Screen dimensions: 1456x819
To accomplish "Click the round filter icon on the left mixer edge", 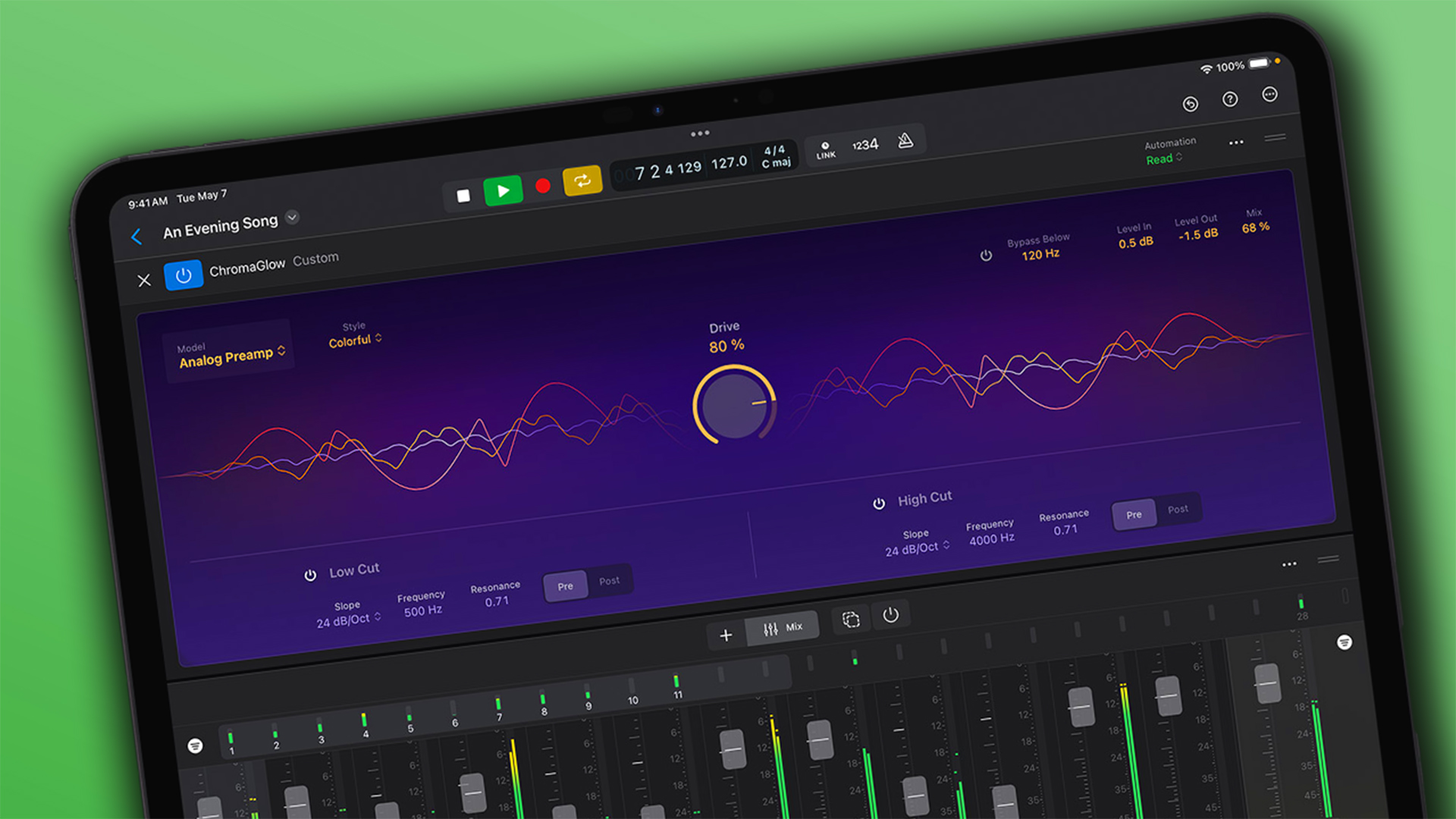I will [195, 745].
